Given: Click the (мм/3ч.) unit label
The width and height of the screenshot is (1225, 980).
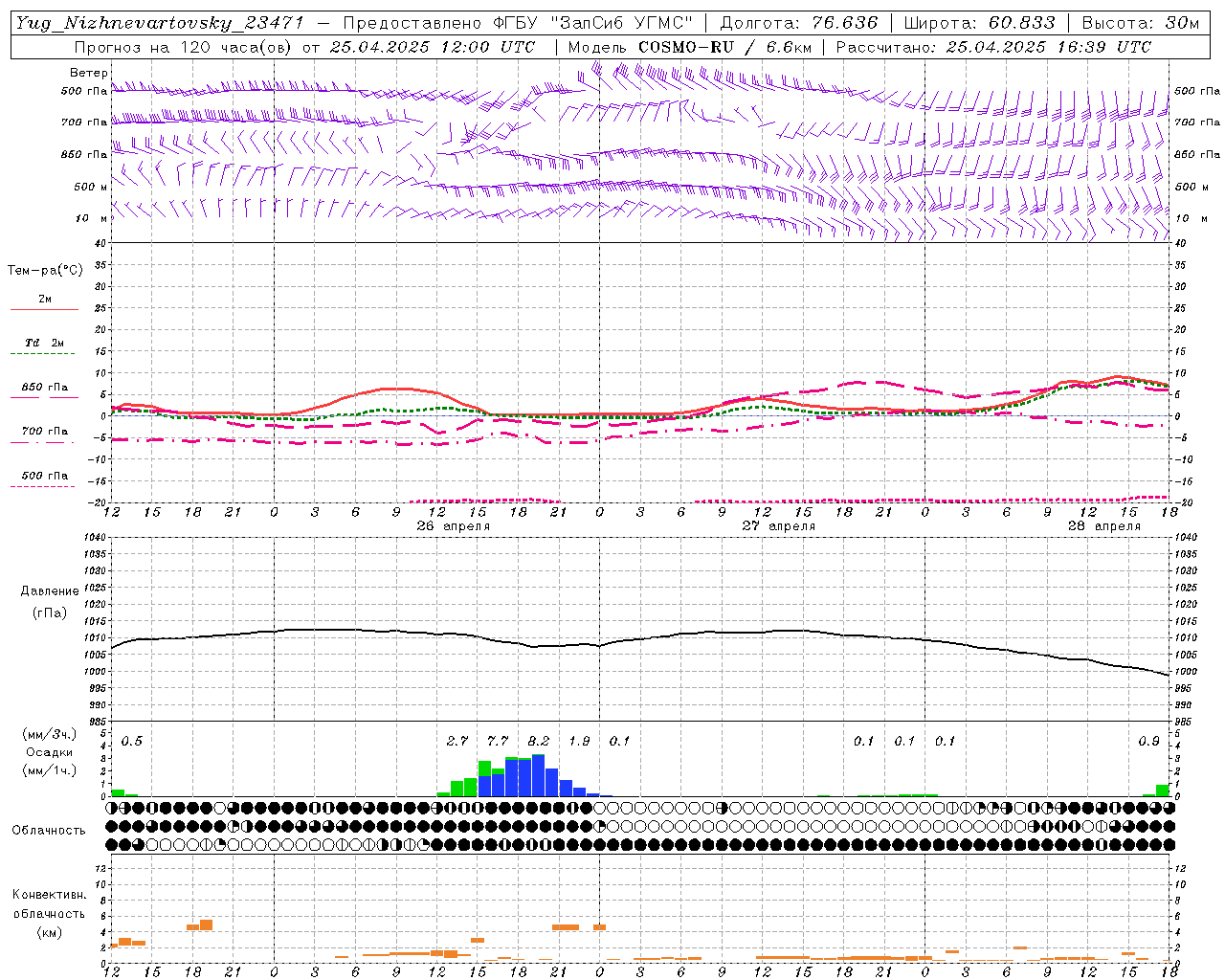Looking at the screenshot, I should 49,734.
